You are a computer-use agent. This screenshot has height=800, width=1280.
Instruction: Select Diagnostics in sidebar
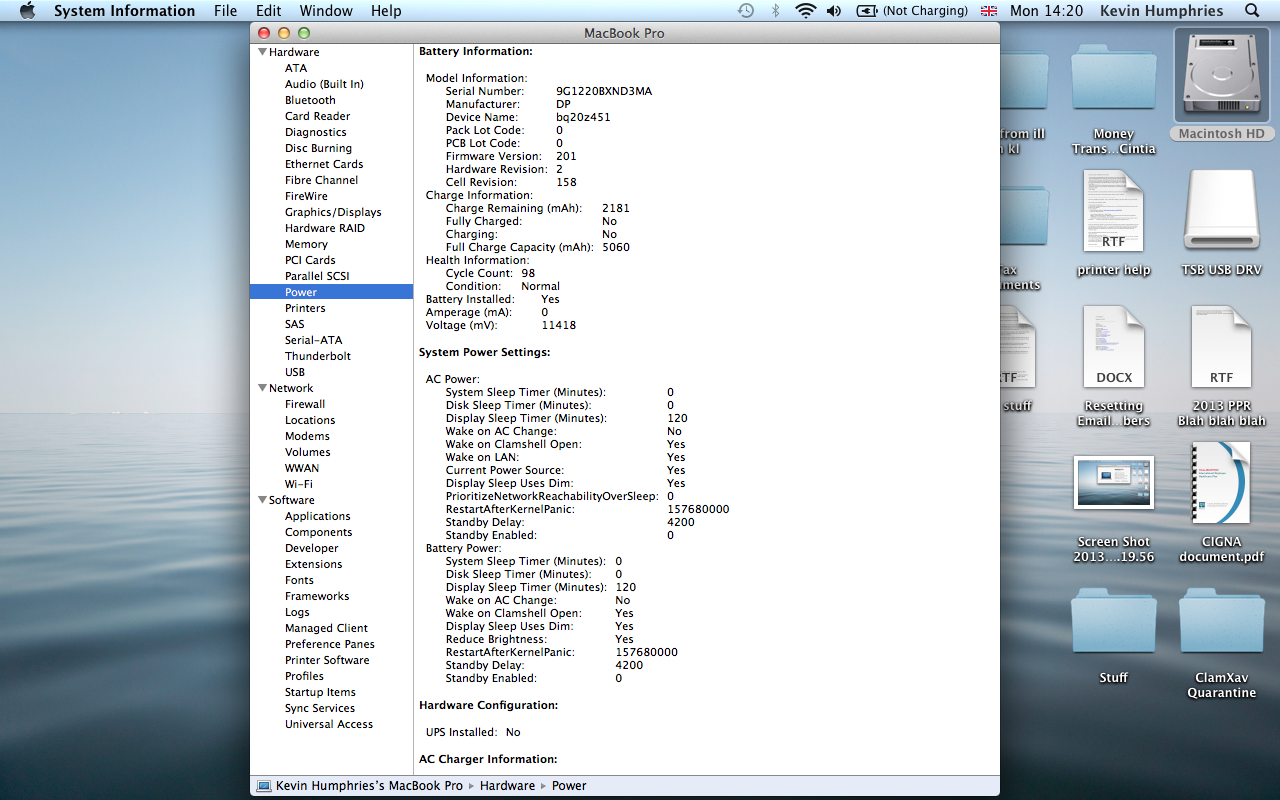(x=315, y=132)
